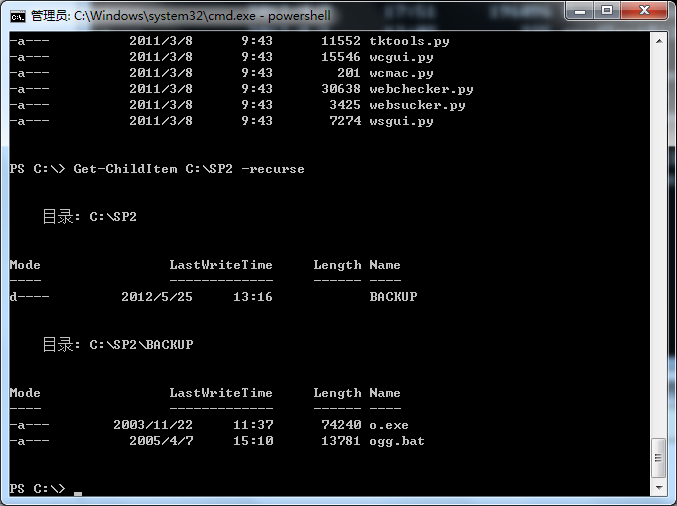This screenshot has width=677, height=506.
Task: Click the BACKUP directory name
Action: pyautogui.click(x=393, y=297)
